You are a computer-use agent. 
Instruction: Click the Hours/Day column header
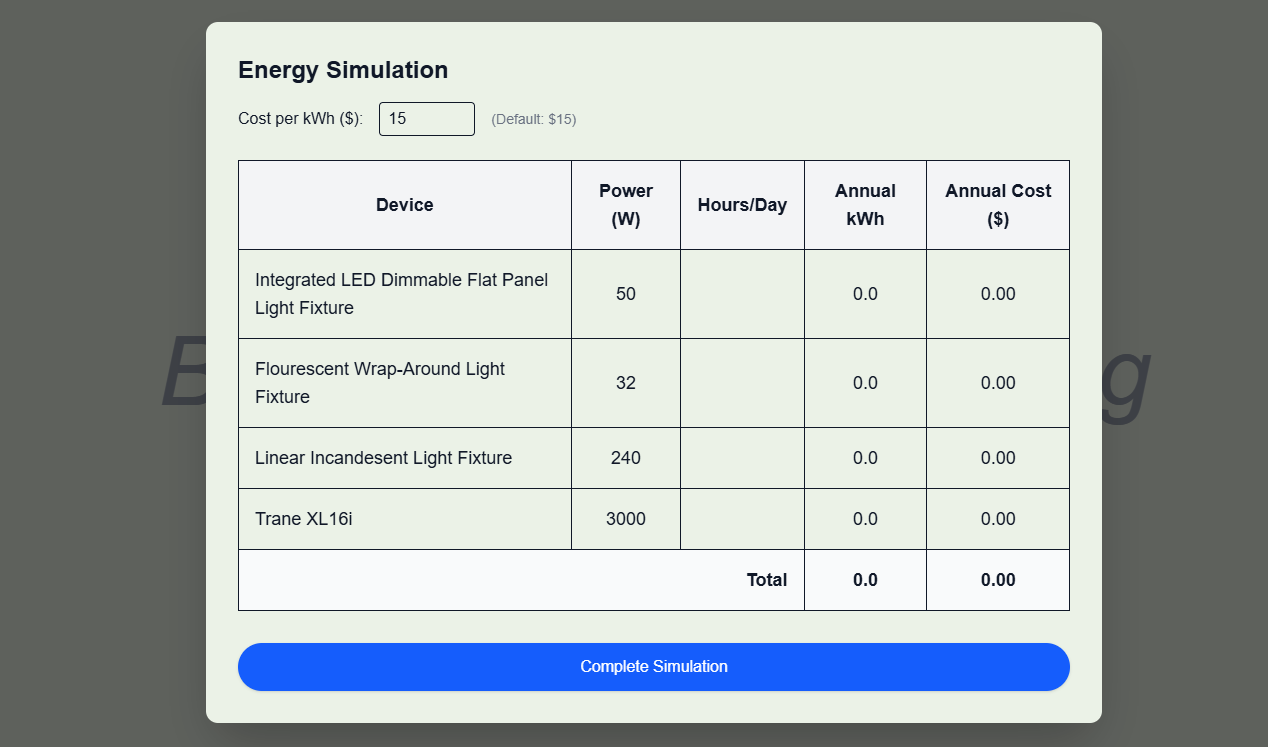pyautogui.click(x=742, y=205)
